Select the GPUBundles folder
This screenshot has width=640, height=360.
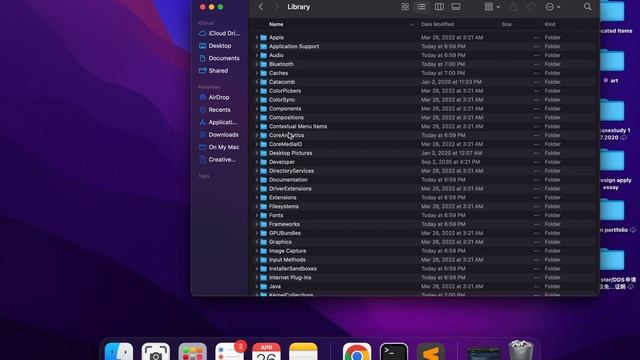(x=424, y=233)
